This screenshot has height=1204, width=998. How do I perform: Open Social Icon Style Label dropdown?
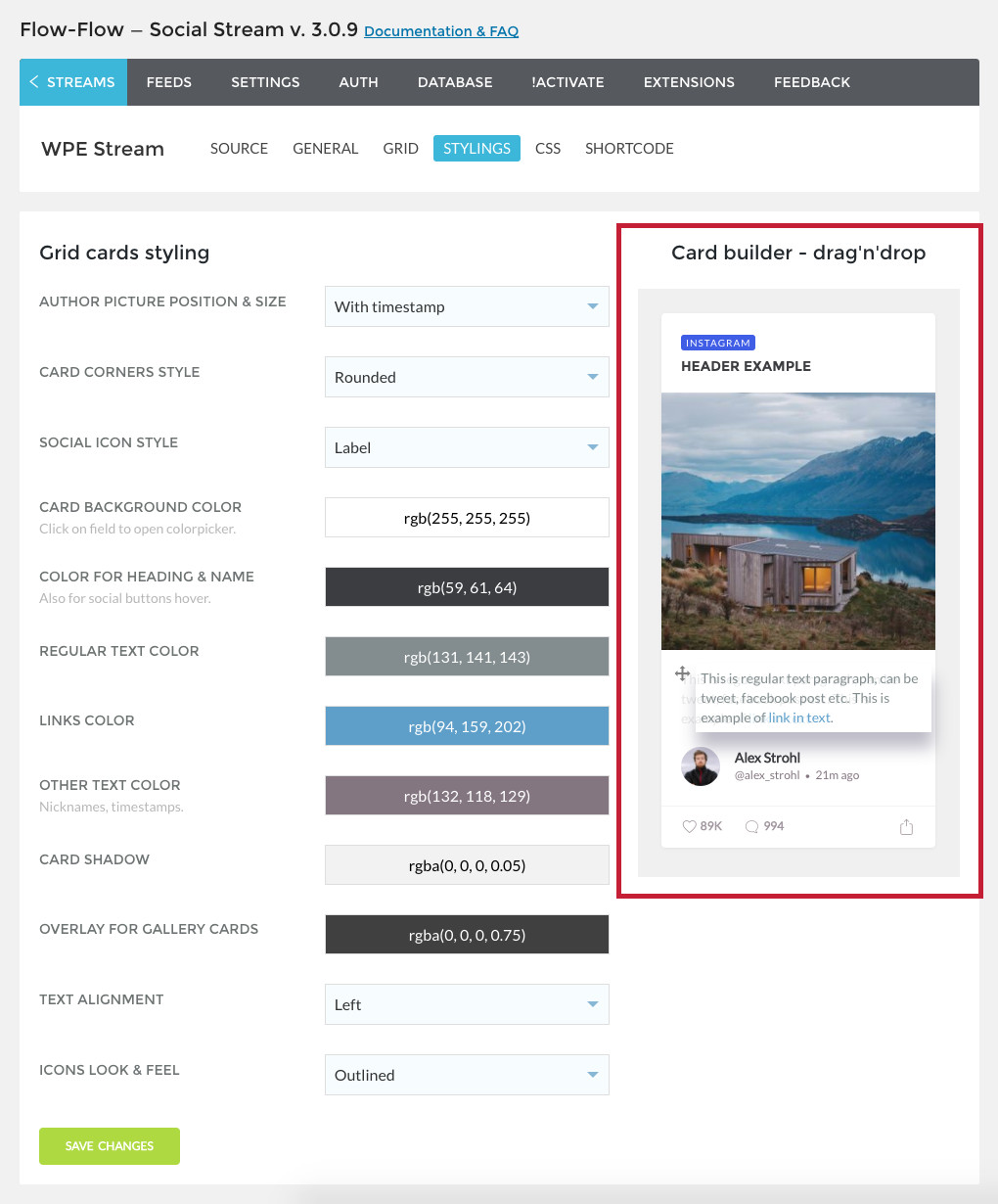coord(467,447)
